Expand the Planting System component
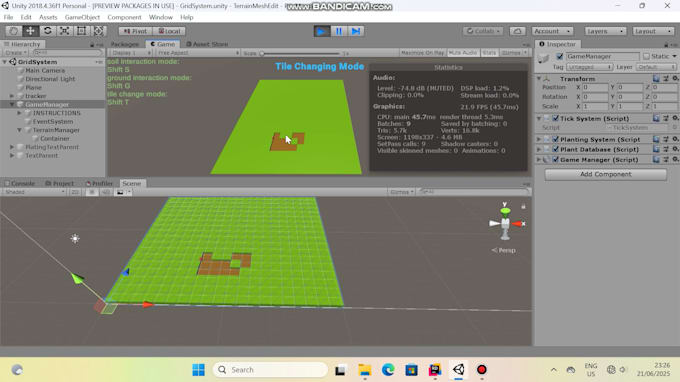 click(539, 139)
